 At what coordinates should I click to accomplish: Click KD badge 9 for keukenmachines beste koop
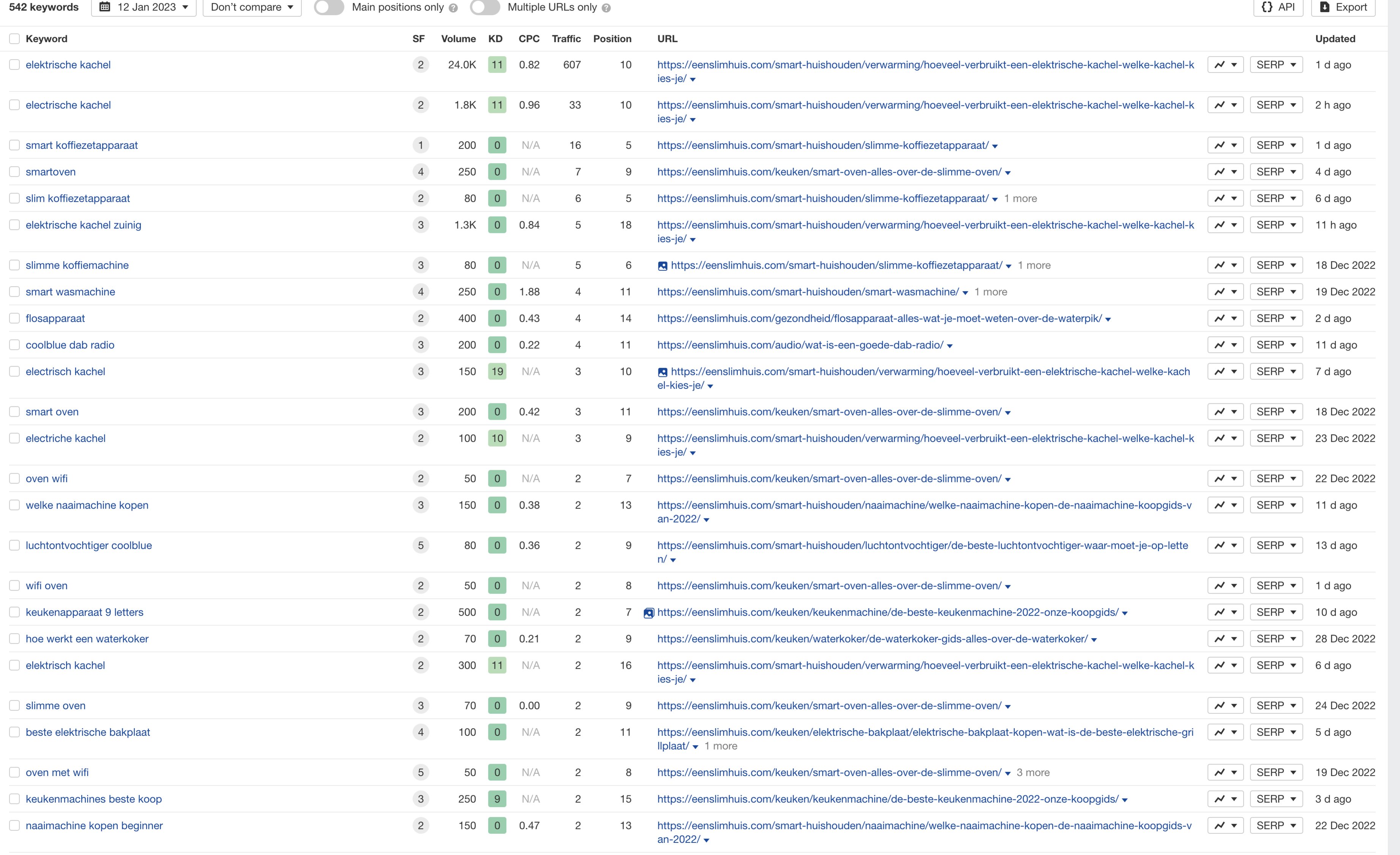coord(497,799)
